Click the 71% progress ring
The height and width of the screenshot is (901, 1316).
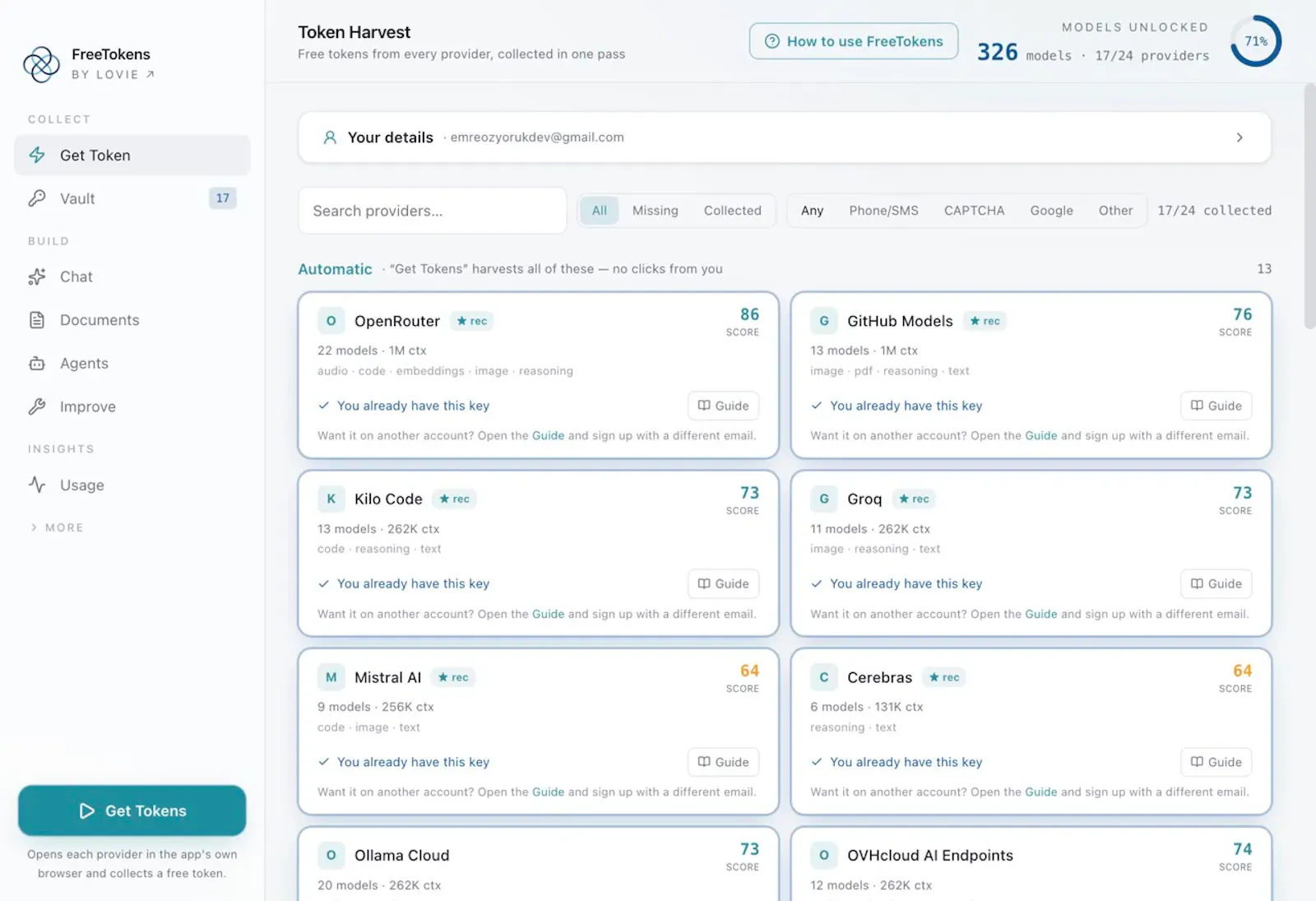[x=1256, y=41]
